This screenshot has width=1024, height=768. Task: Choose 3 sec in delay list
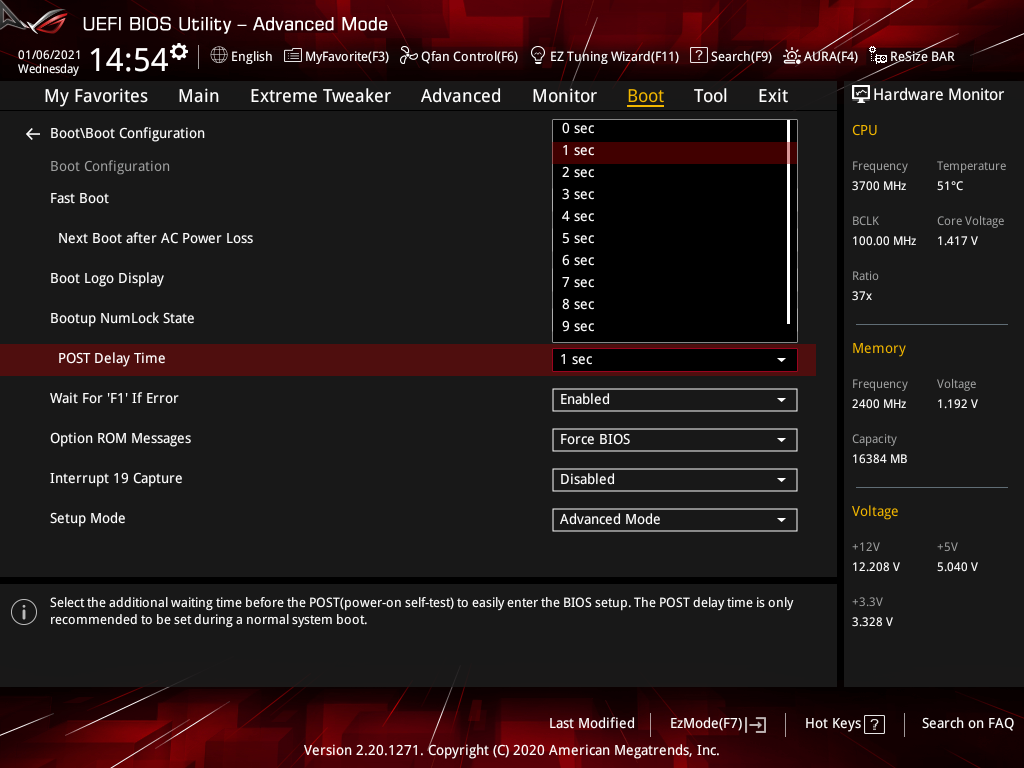(671, 195)
